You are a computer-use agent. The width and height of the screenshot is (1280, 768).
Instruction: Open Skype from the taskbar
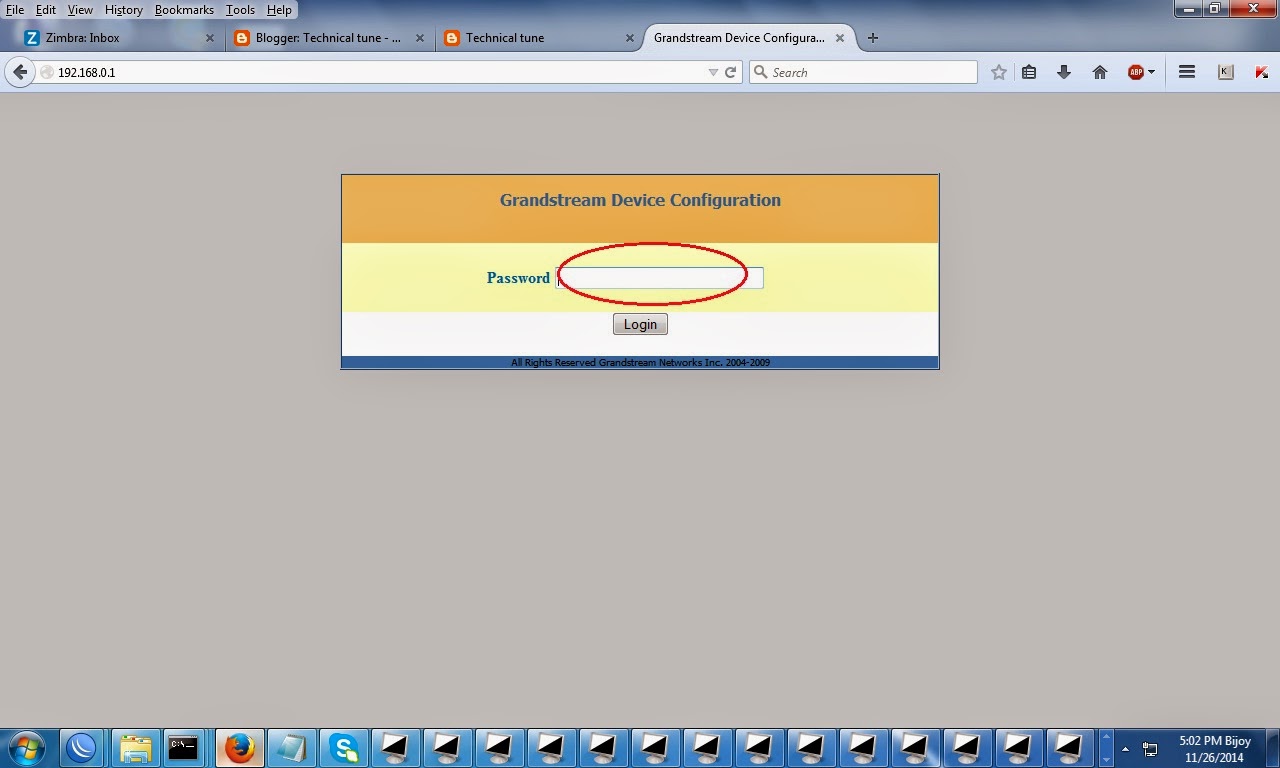click(x=344, y=747)
